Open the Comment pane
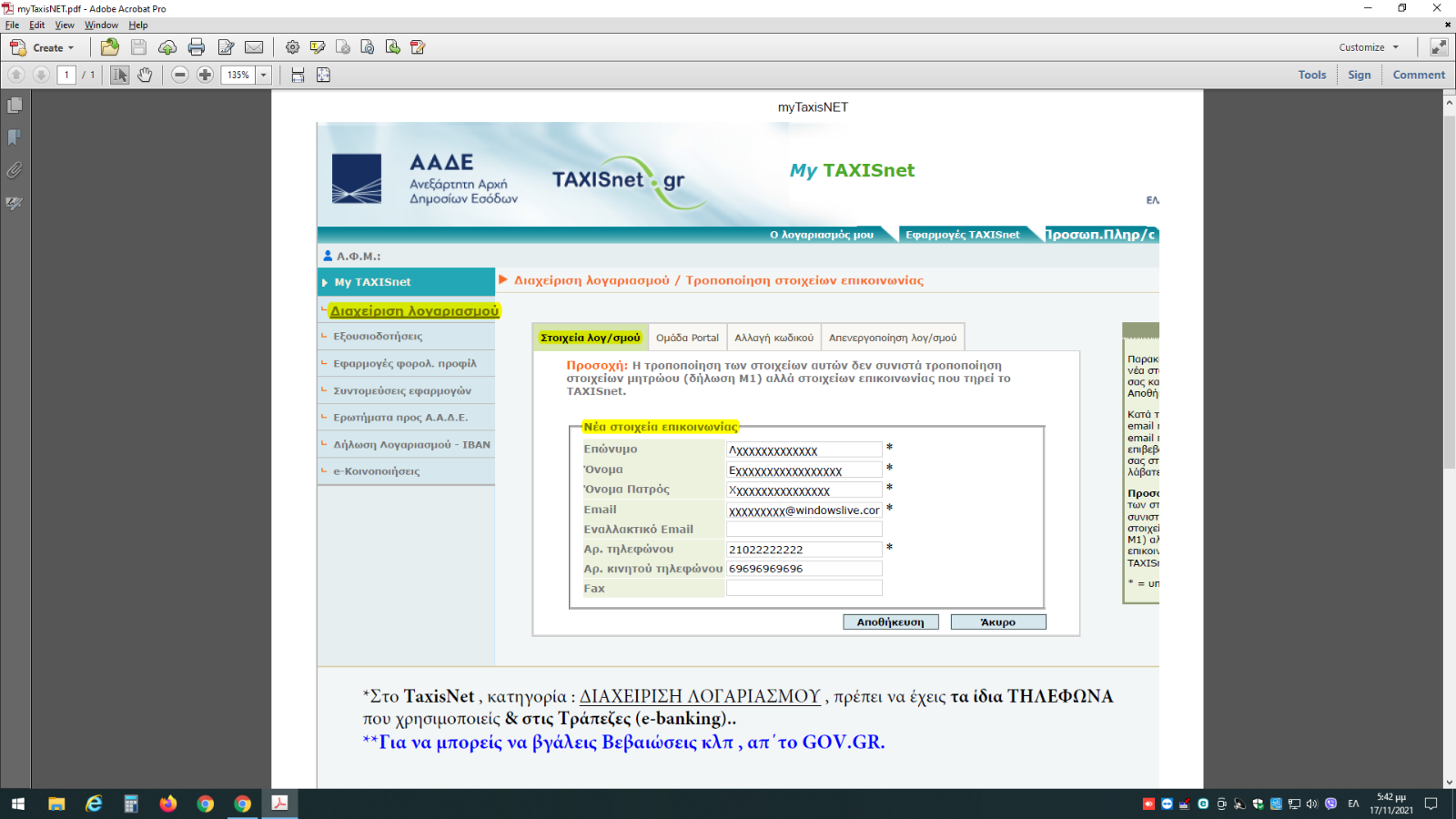 coord(1419,75)
